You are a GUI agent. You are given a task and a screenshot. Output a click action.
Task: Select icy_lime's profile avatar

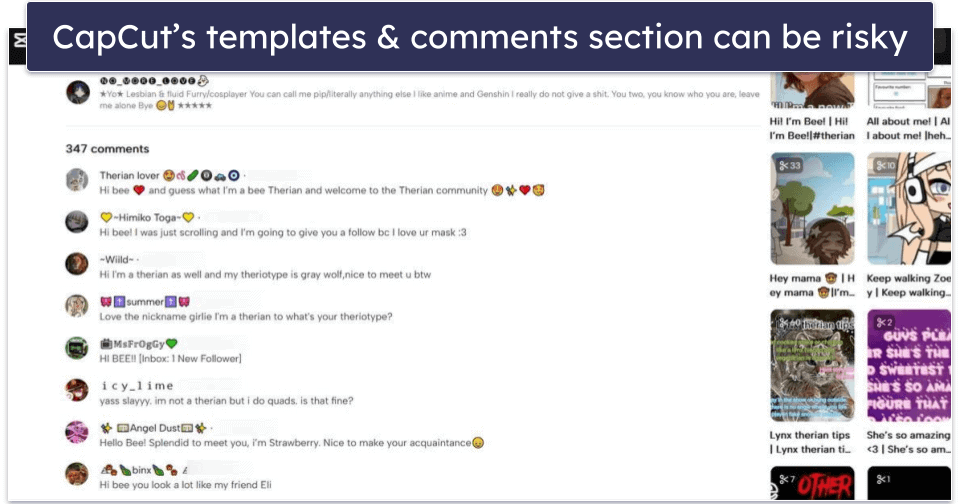[77, 390]
